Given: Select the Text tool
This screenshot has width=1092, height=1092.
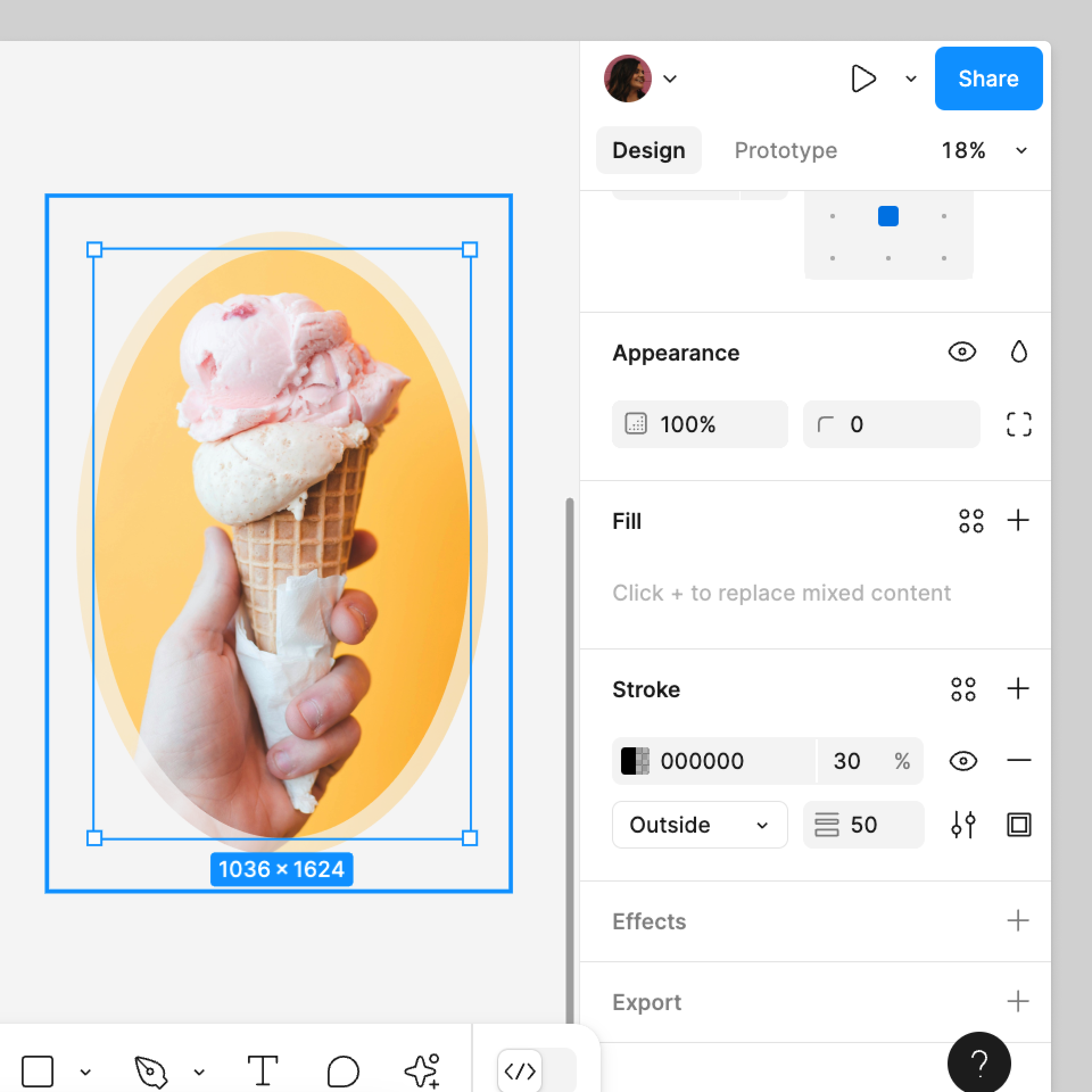Looking at the screenshot, I should pyautogui.click(x=263, y=1070).
